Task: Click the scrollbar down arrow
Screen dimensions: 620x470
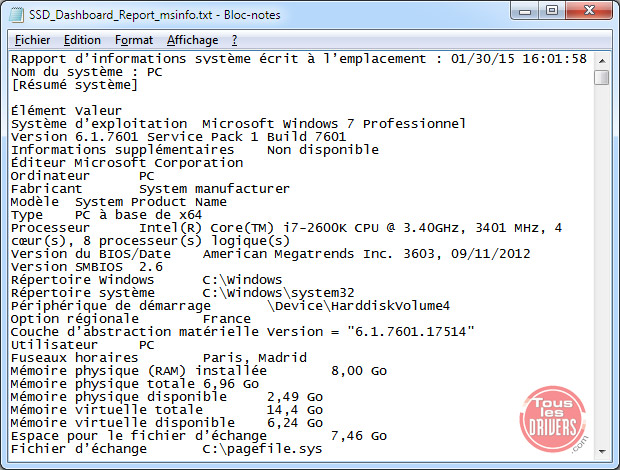Action: click(602, 451)
